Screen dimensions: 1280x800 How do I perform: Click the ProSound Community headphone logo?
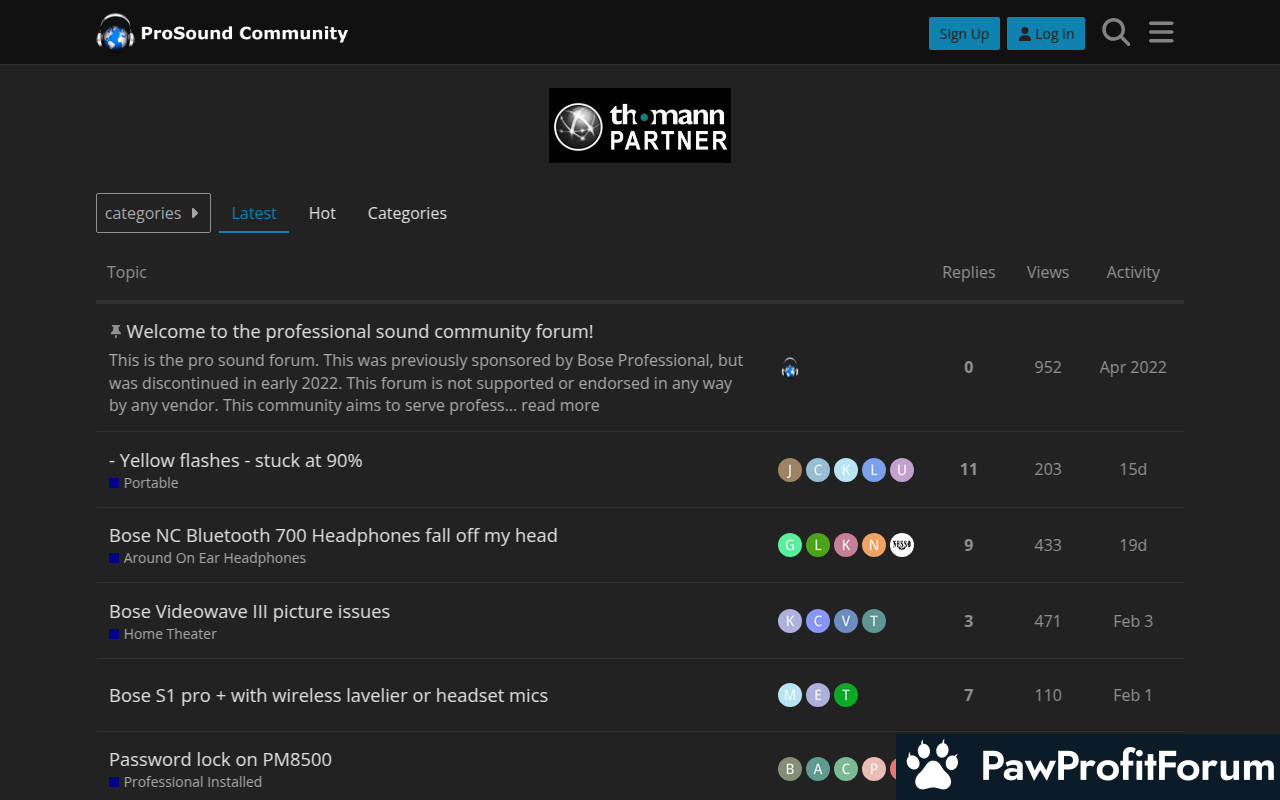(116, 33)
